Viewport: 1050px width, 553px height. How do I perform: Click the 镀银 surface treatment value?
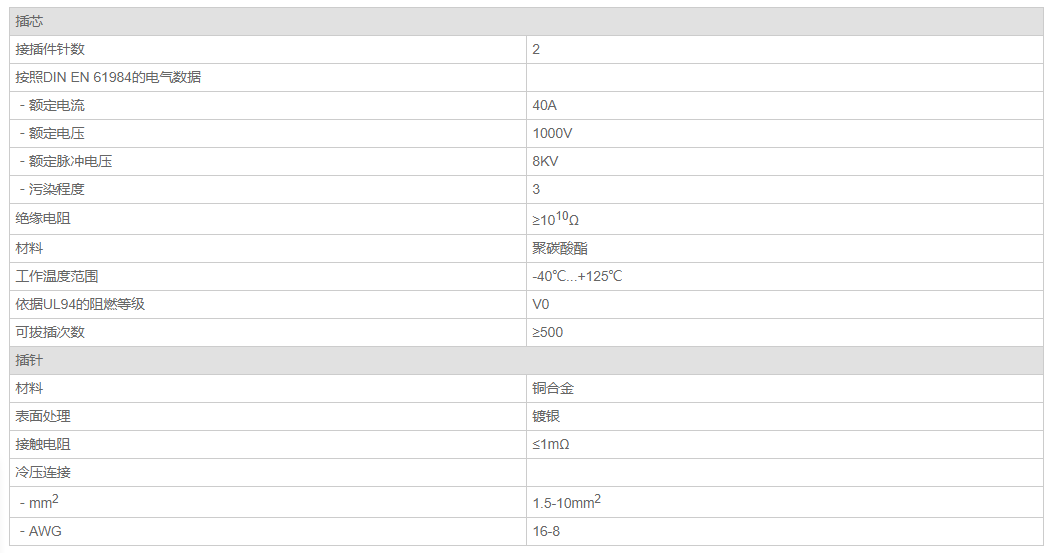tap(546, 416)
